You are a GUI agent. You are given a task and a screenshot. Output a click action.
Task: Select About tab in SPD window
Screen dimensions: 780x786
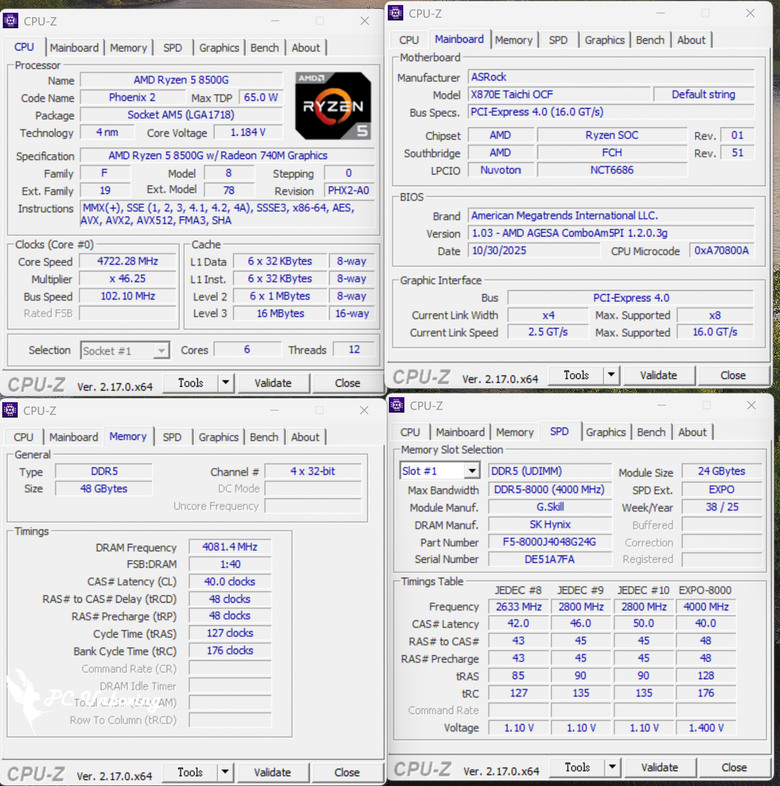(692, 432)
